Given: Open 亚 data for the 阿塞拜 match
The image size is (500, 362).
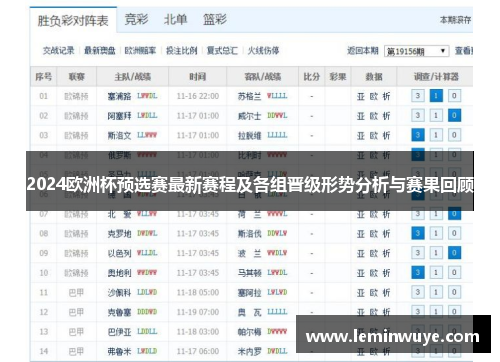Looking at the screenshot, I should (361, 116).
